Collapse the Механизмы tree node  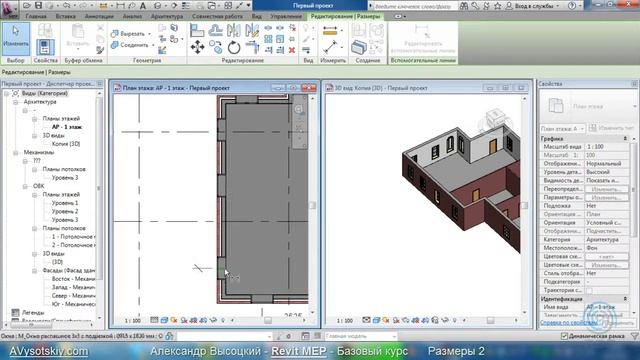click(x=16, y=153)
